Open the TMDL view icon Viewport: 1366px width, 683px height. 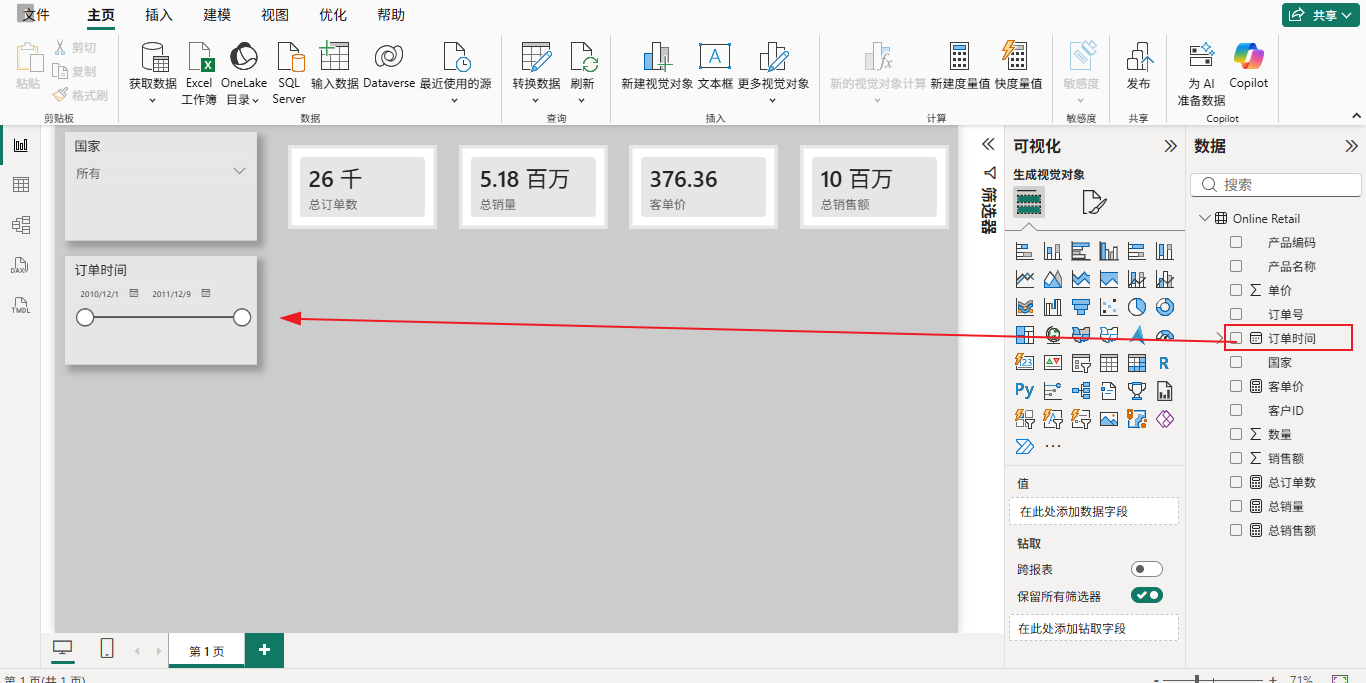click(x=20, y=305)
